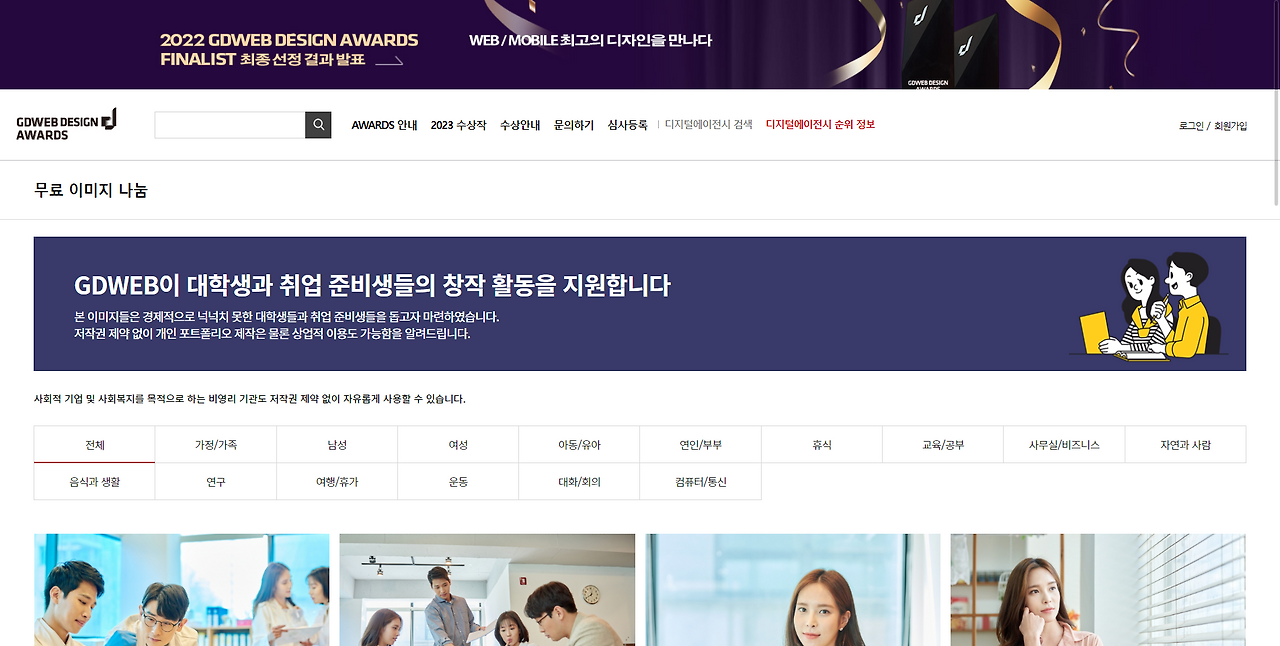Open the first team meeting photo thumbnail
The image size is (1280, 646).
pos(181,589)
